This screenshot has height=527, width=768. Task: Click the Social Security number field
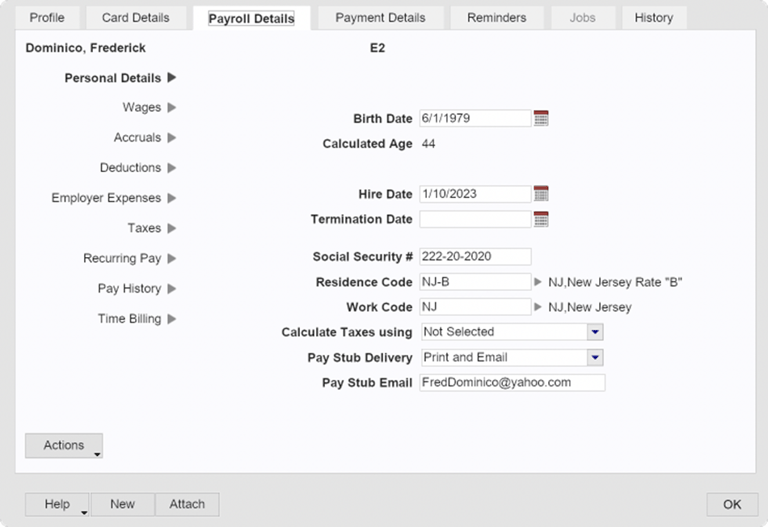[475, 257]
